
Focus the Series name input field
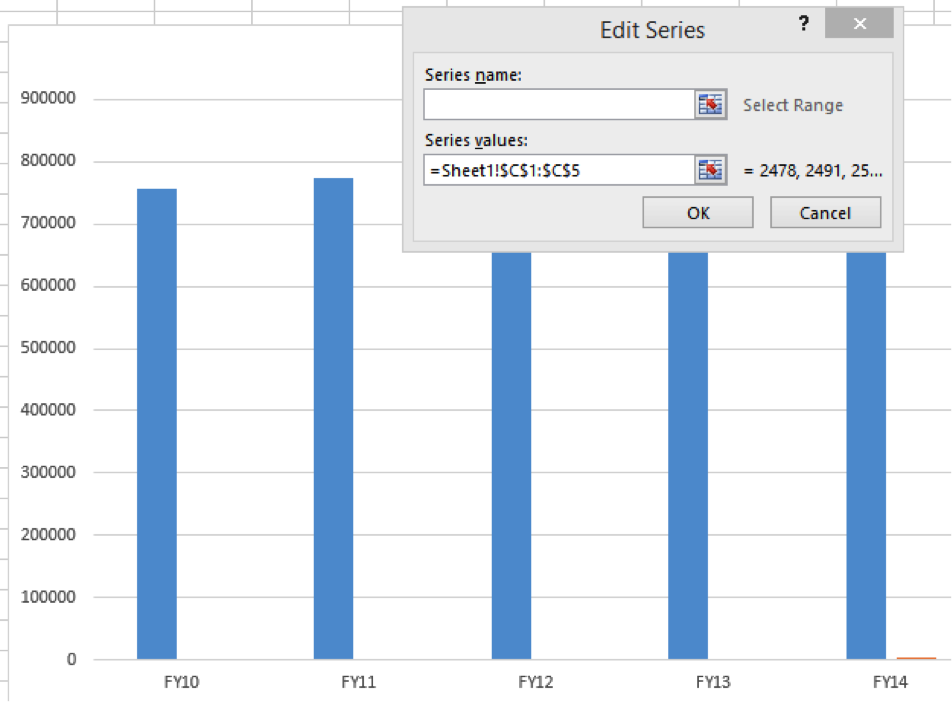tap(559, 104)
